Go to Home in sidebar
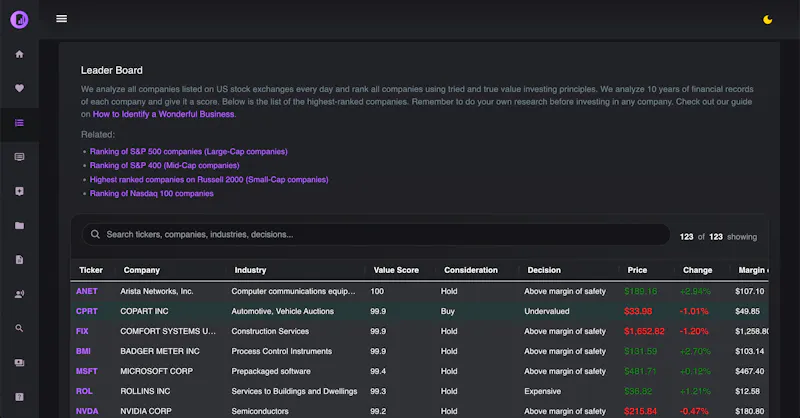Screen dimensions: 800x418 (19, 54)
